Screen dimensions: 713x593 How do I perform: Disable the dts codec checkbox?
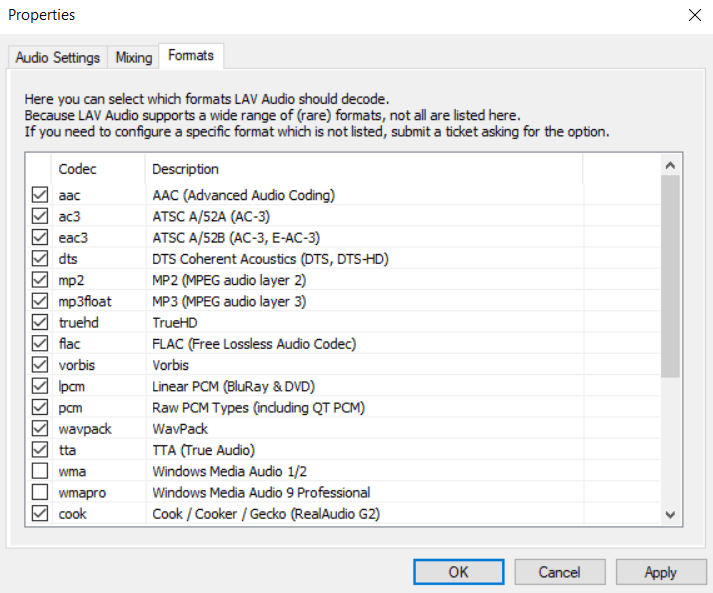(40, 258)
